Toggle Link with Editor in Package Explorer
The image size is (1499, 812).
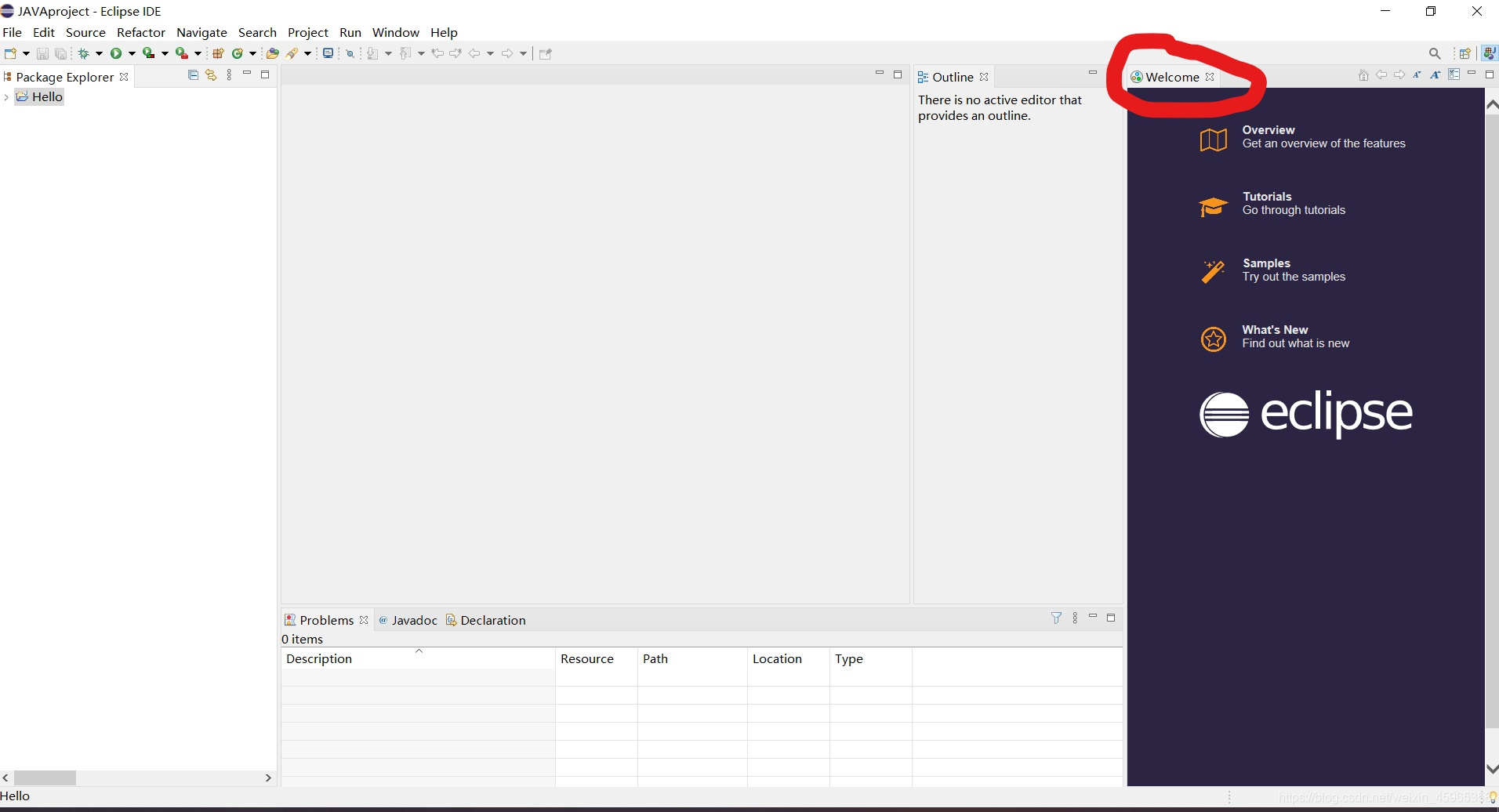[x=211, y=74]
